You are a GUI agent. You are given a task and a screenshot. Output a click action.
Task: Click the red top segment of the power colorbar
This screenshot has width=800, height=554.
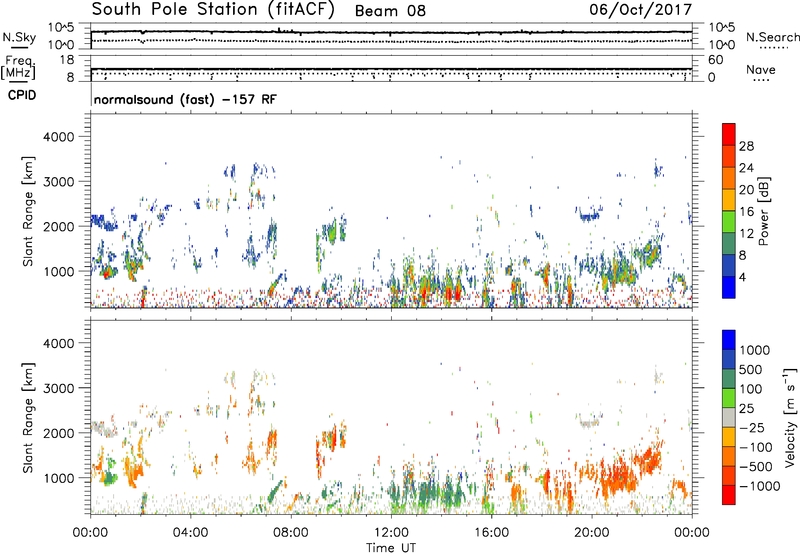pyautogui.click(x=729, y=134)
